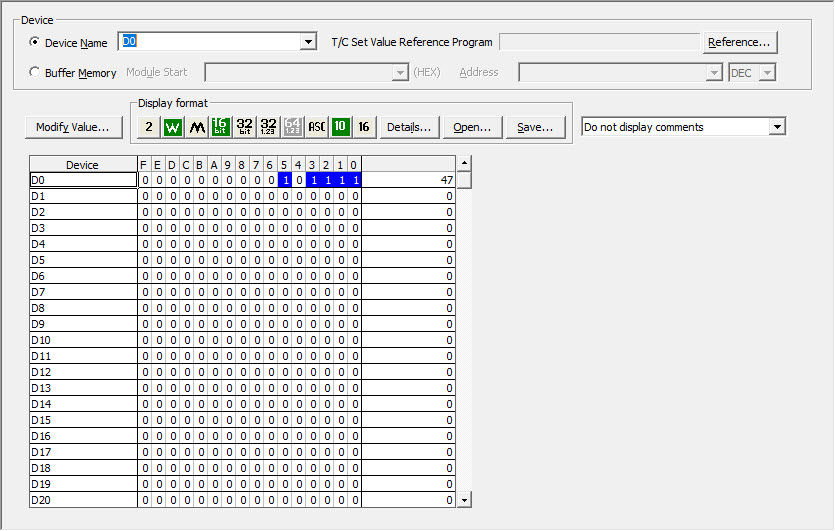The width and height of the screenshot is (835, 531).
Task: Choose 16-bit integer display format icon
Action: pyautogui.click(x=220, y=127)
